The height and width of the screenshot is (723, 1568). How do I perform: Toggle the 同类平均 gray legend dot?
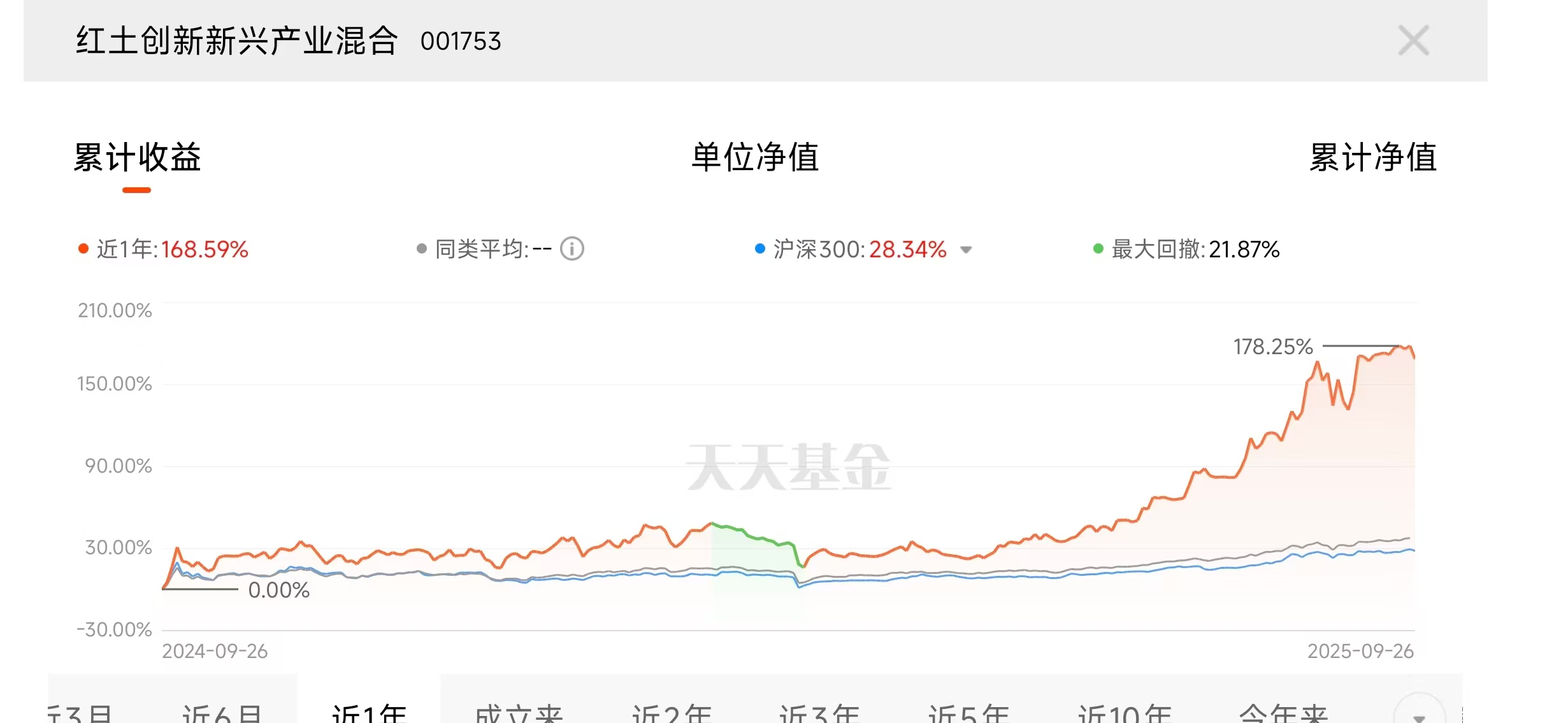pyautogui.click(x=421, y=249)
